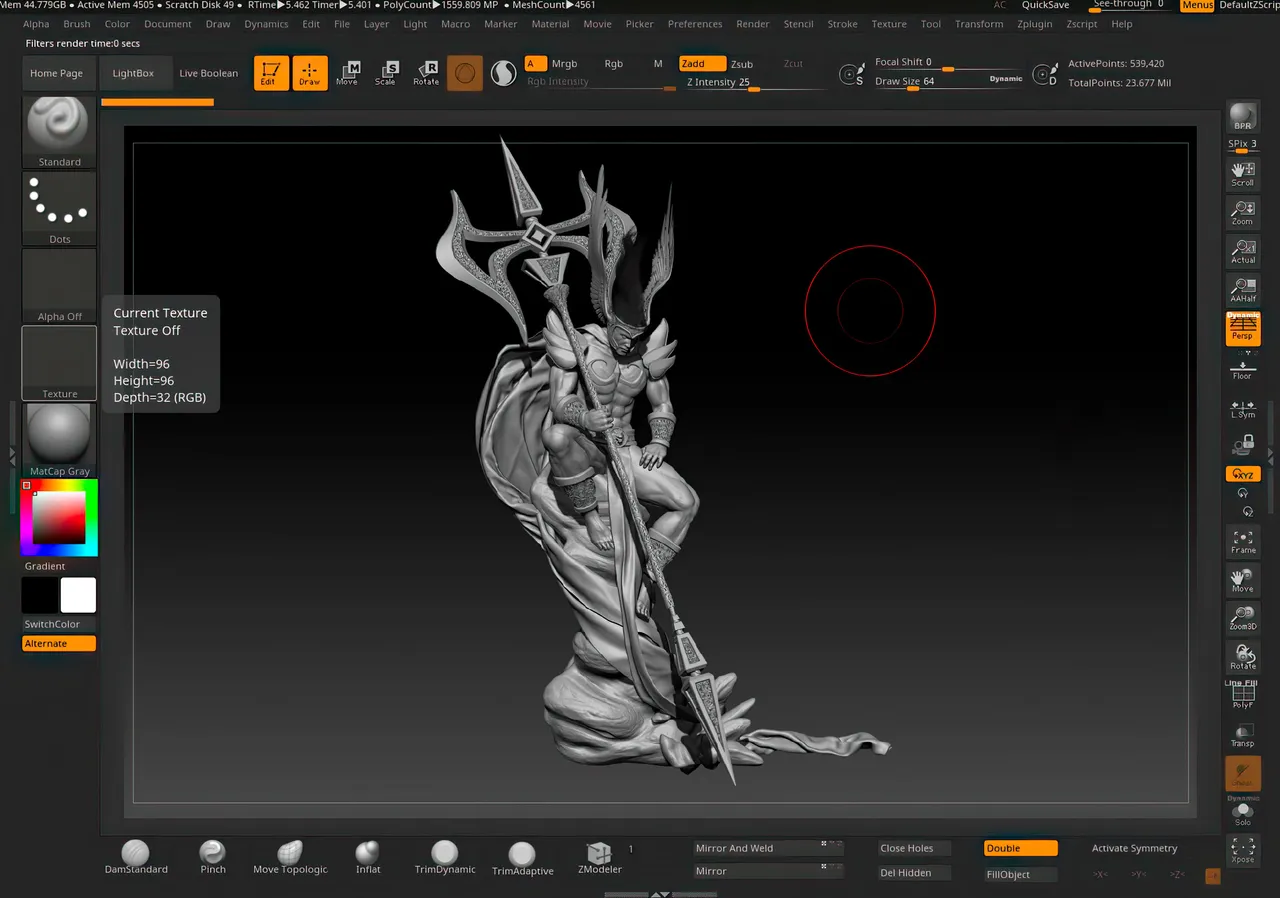
Task: Open the Brush menu
Action: [x=77, y=24]
